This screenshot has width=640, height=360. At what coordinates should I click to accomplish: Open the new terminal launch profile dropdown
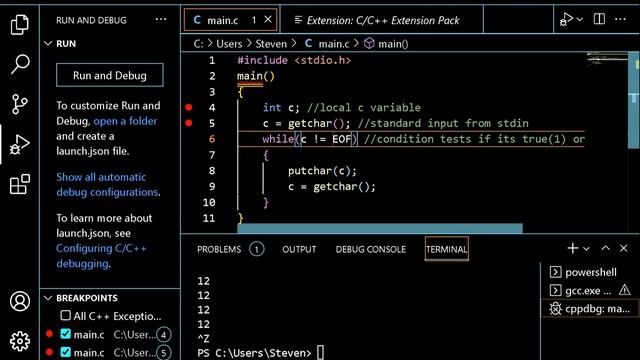coord(586,249)
